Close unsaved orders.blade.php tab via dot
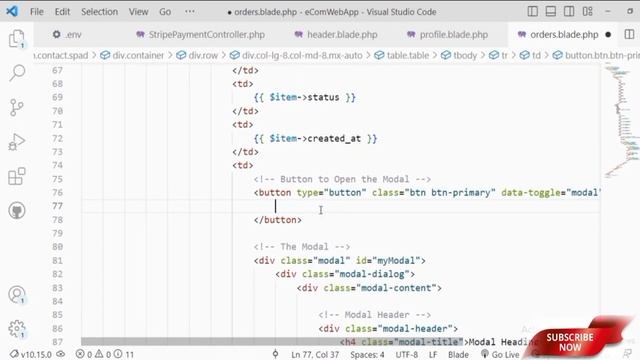640x360 pixels. coord(608,35)
